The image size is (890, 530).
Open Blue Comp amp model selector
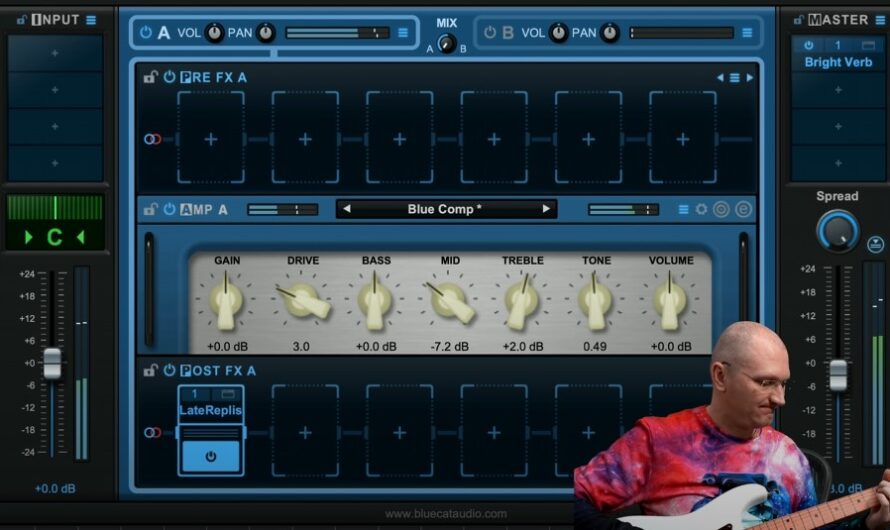click(444, 209)
